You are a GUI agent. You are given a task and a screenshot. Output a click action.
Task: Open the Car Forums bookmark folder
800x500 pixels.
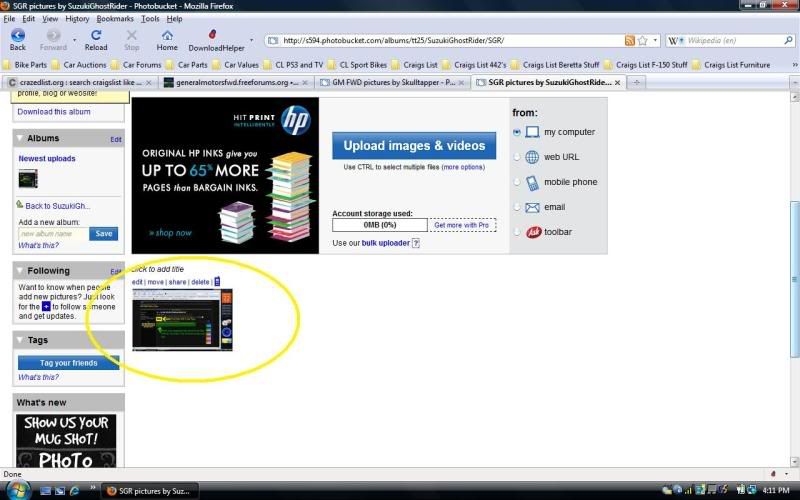pos(136,65)
